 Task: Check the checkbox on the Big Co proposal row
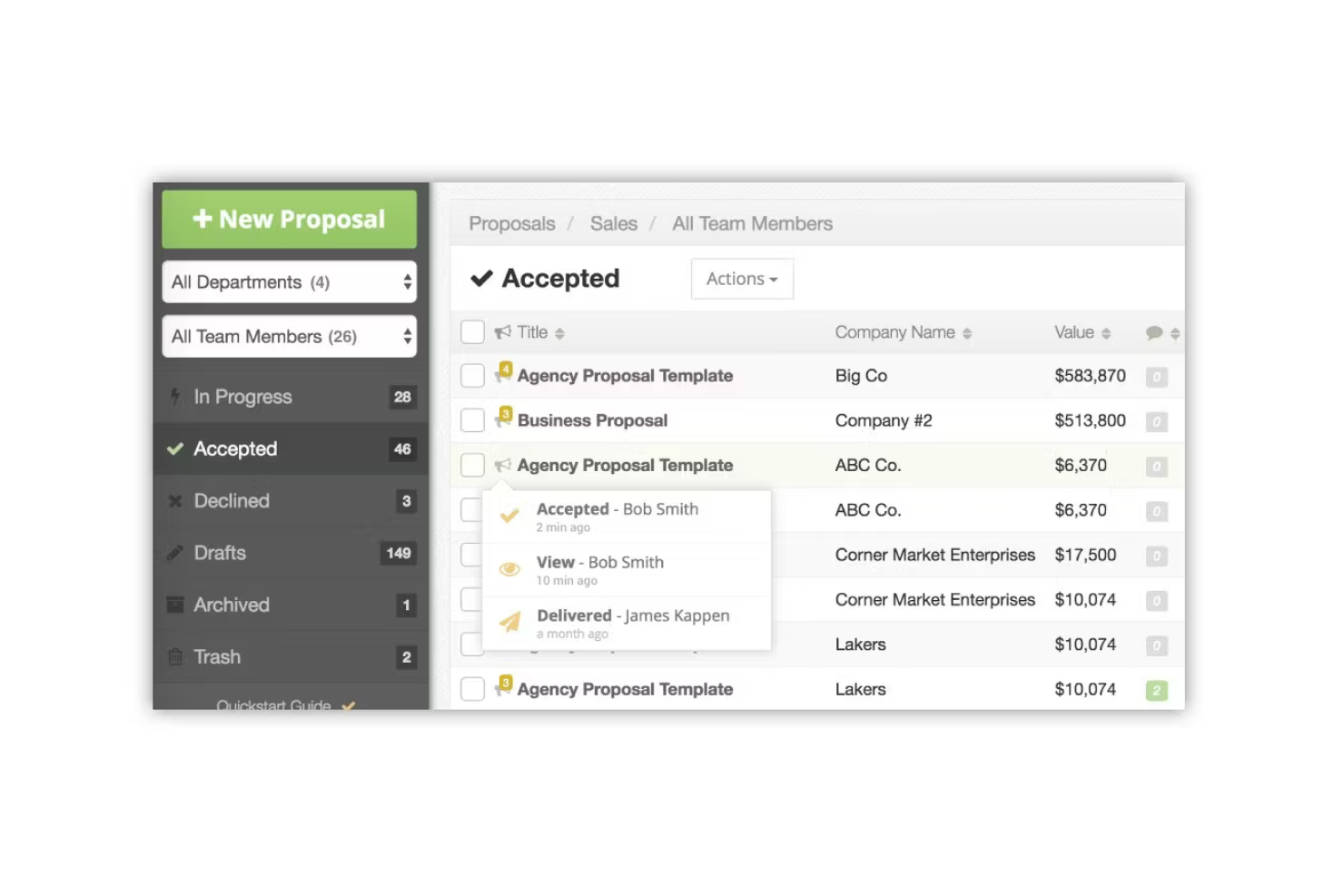(x=472, y=376)
